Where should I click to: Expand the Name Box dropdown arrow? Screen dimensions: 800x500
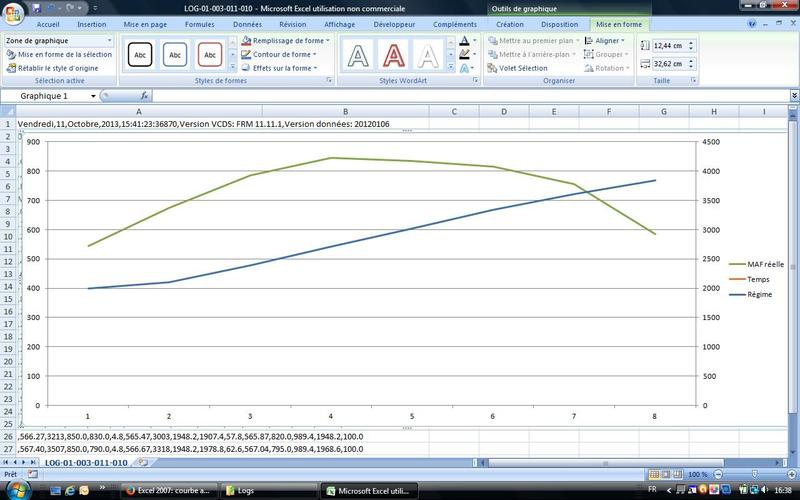click(94, 96)
